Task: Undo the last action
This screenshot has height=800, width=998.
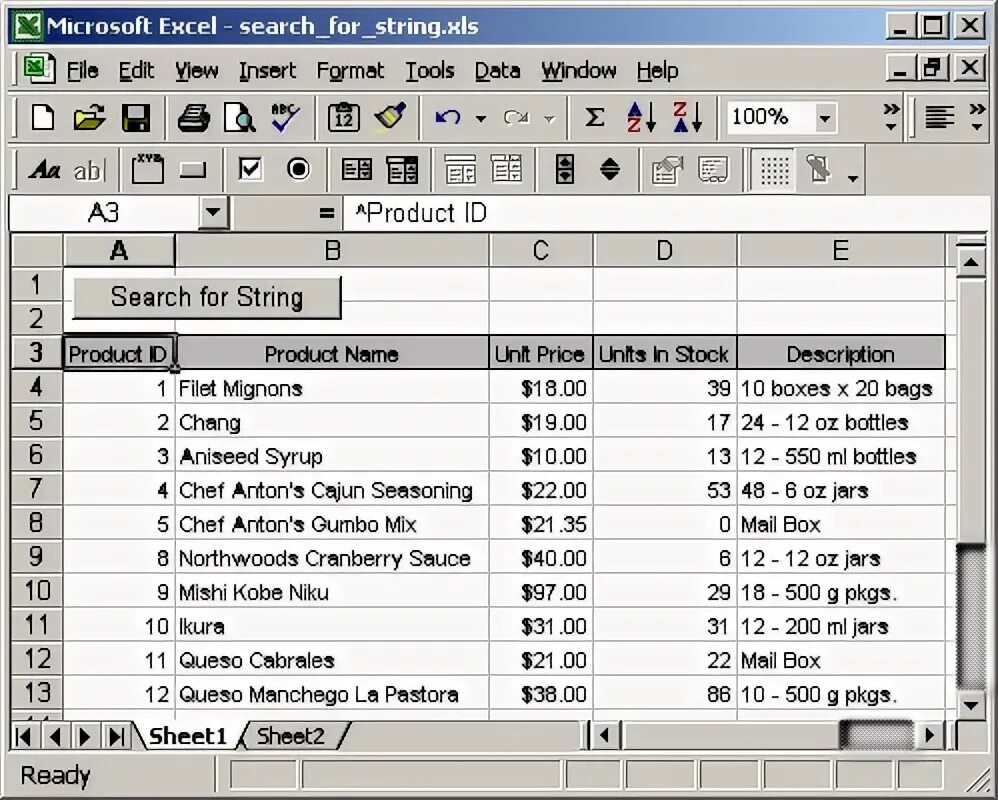Action: 448,118
